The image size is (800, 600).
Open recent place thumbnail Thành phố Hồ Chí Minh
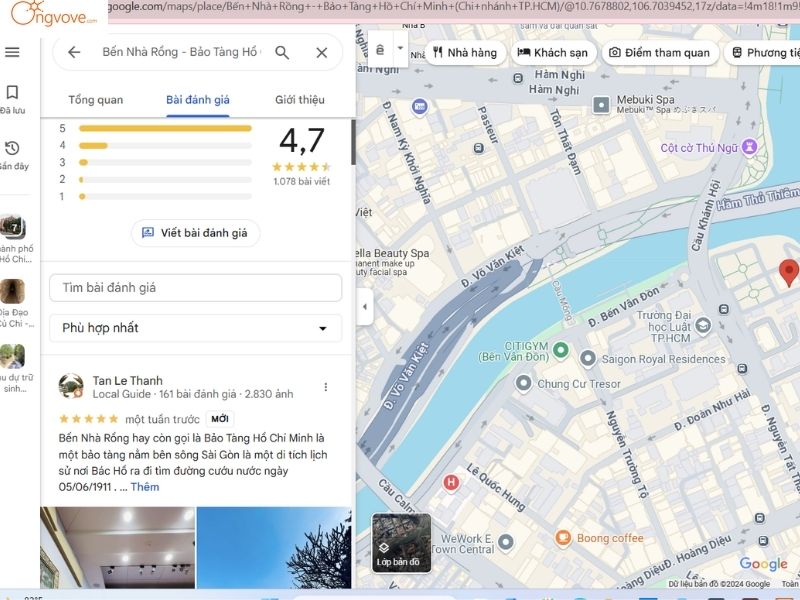pyautogui.click(x=13, y=227)
